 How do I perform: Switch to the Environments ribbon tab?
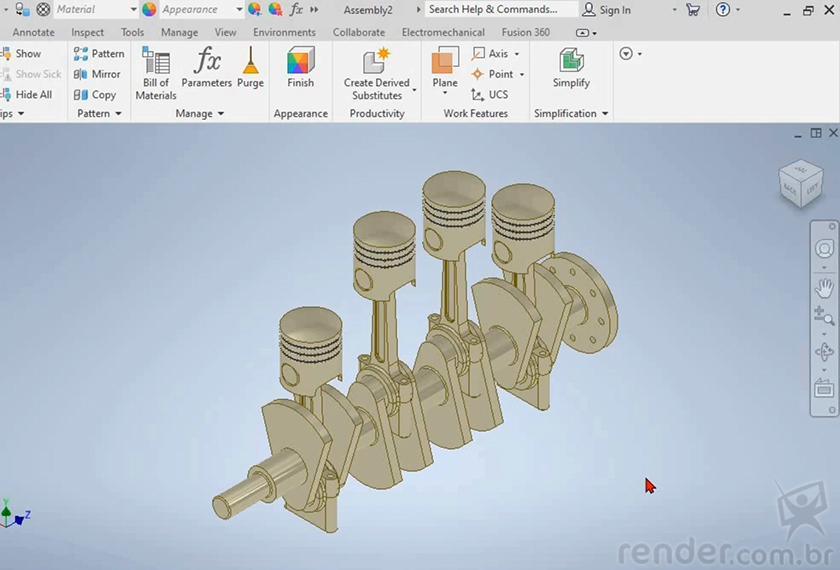click(x=284, y=32)
